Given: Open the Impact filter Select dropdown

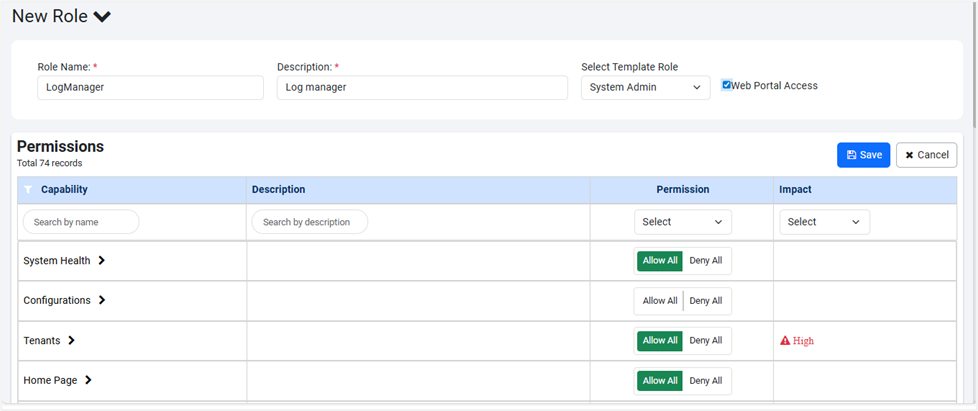Looking at the screenshot, I should 824,222.
